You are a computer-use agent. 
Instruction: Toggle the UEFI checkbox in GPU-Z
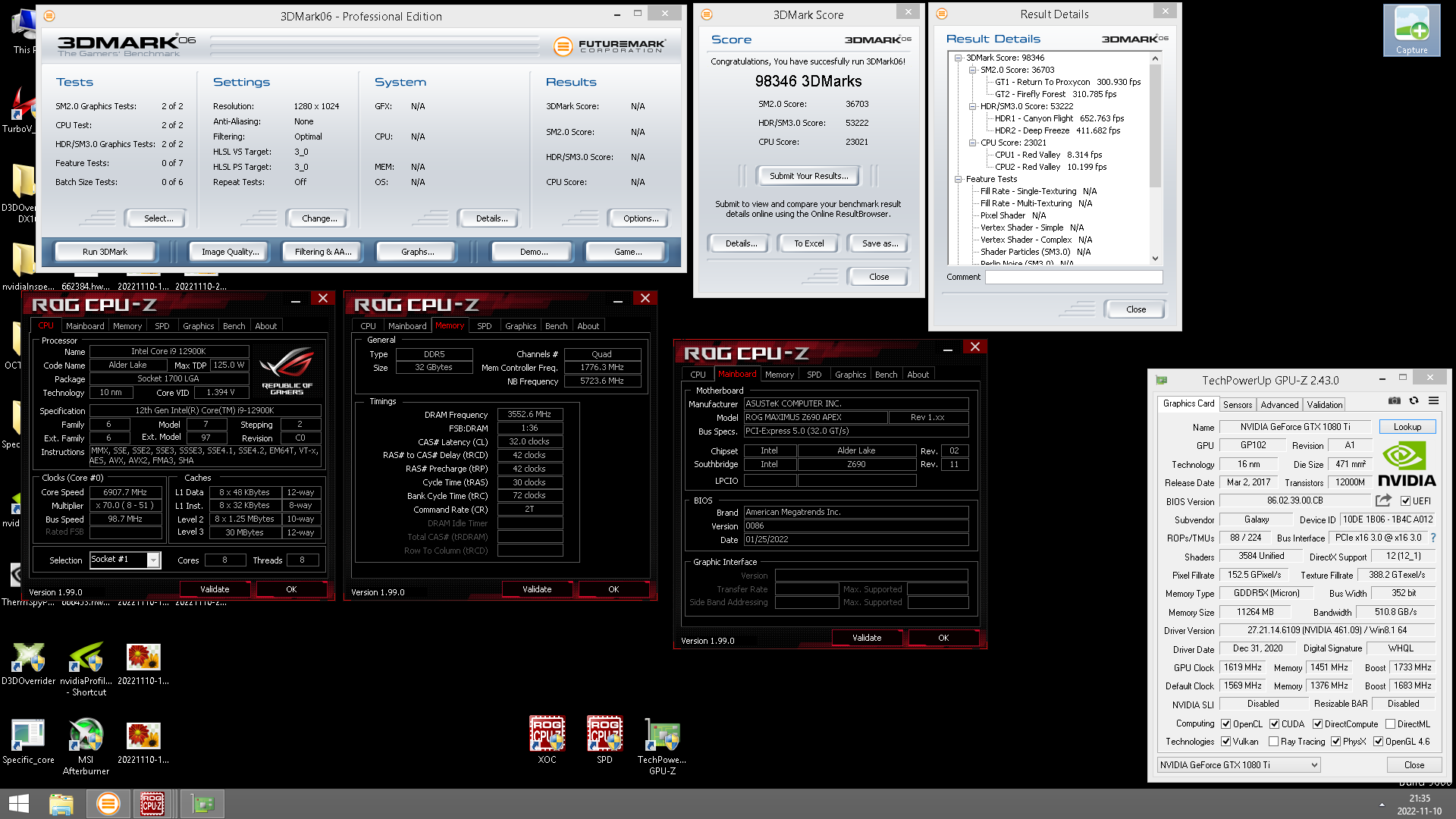click(x=1405, y=501)
